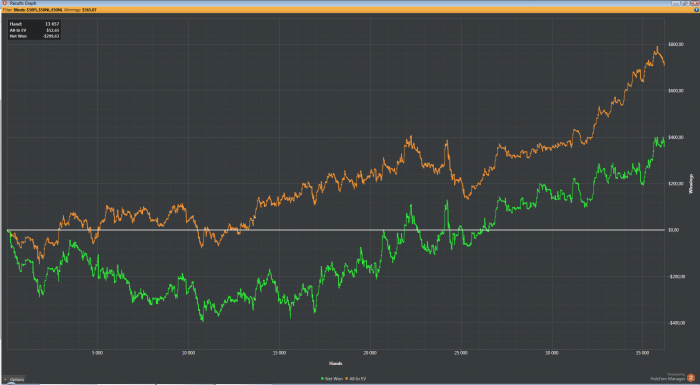Close the Results Graph window
Viewport: 700px width, 385px height.
point(694,3)
